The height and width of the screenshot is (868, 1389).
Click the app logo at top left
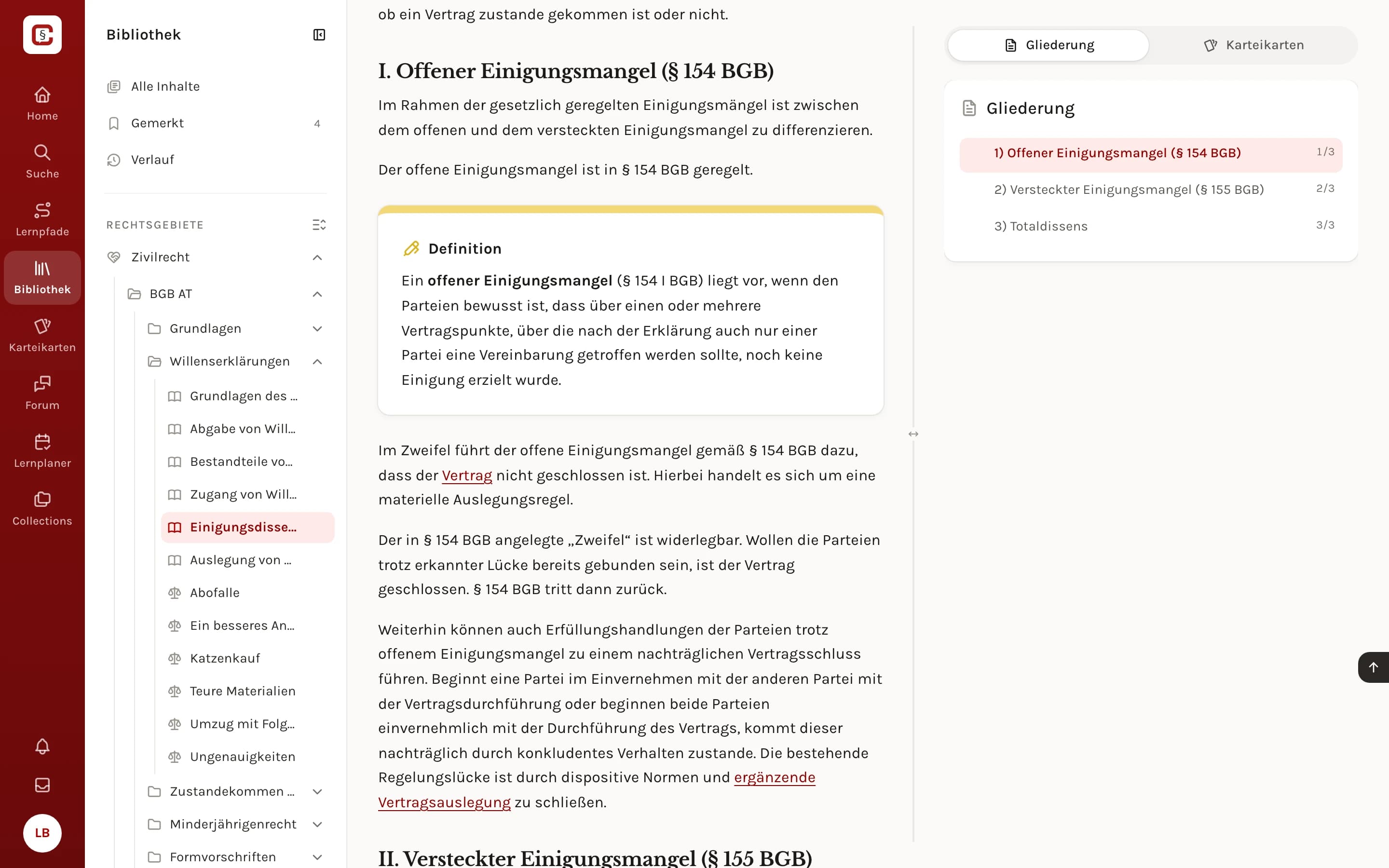coord(42,34)
